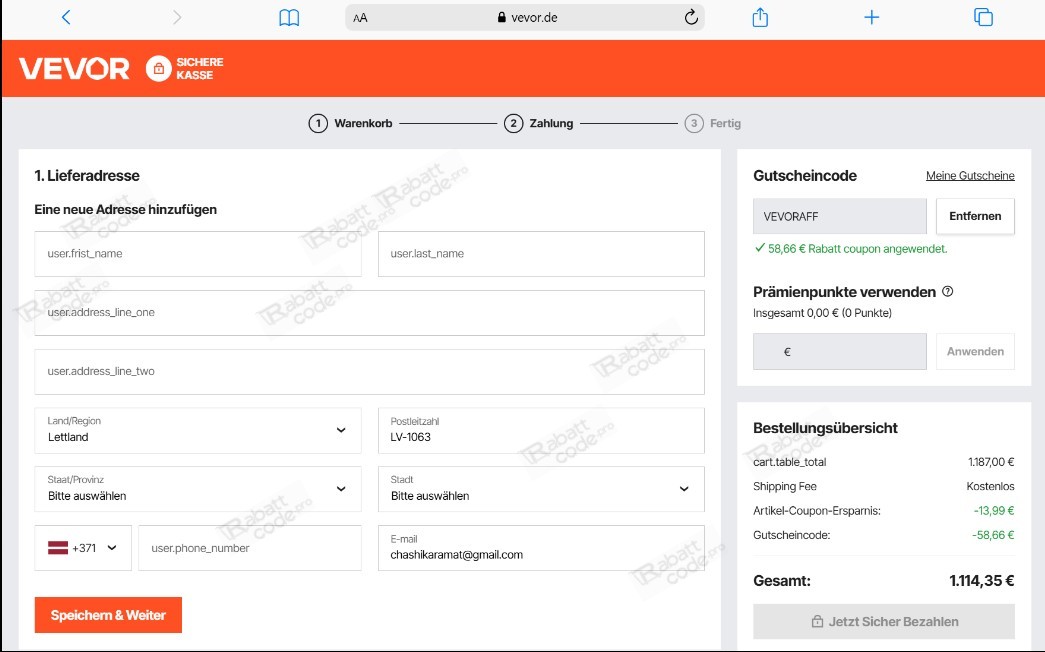Click the address line one field
The height and width of the screenshot is (652, 1045).
pos(369,313)
